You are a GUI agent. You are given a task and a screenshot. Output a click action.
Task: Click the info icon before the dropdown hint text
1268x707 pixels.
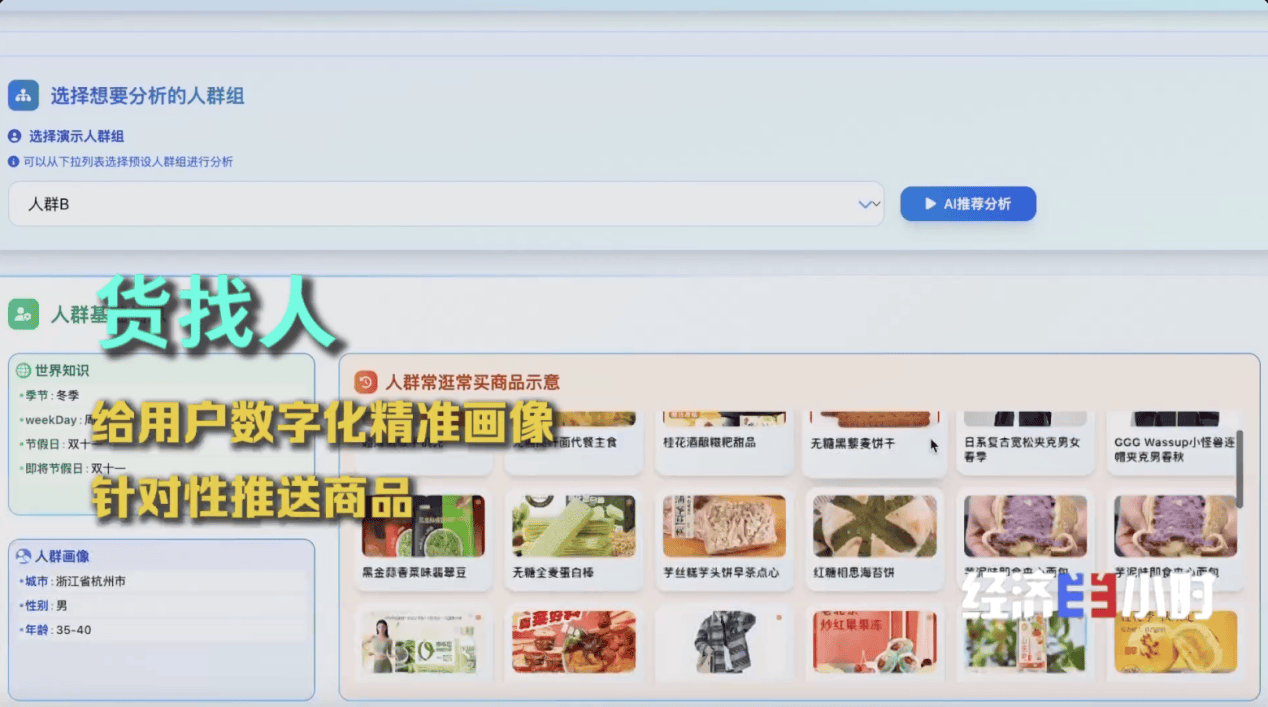point(14,161)
